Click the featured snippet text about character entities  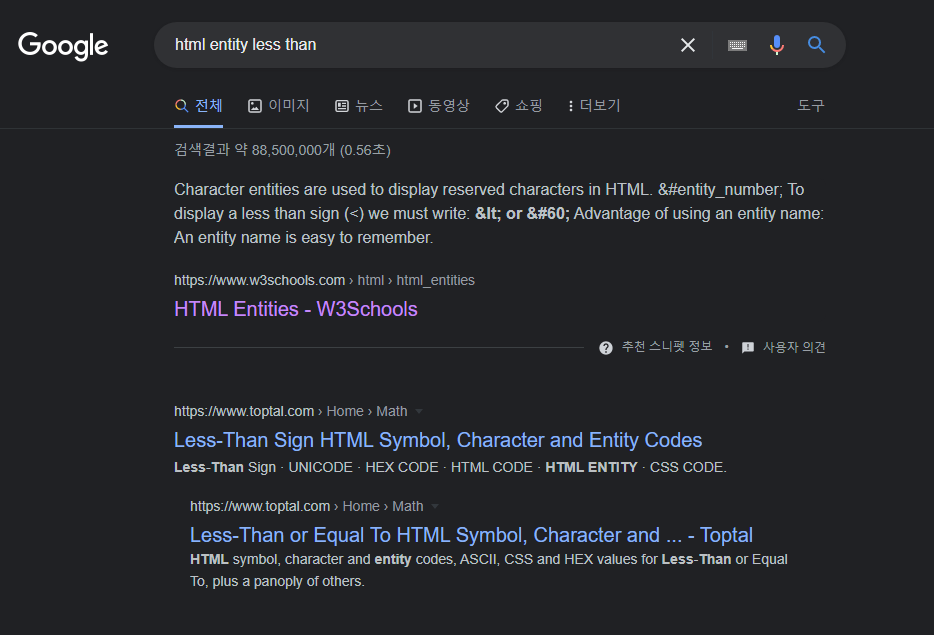[499, 213]
